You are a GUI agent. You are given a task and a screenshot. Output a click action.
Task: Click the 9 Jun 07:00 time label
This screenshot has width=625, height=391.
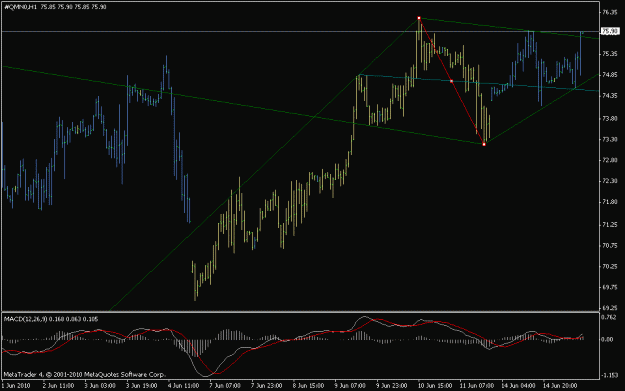(350, 386)
